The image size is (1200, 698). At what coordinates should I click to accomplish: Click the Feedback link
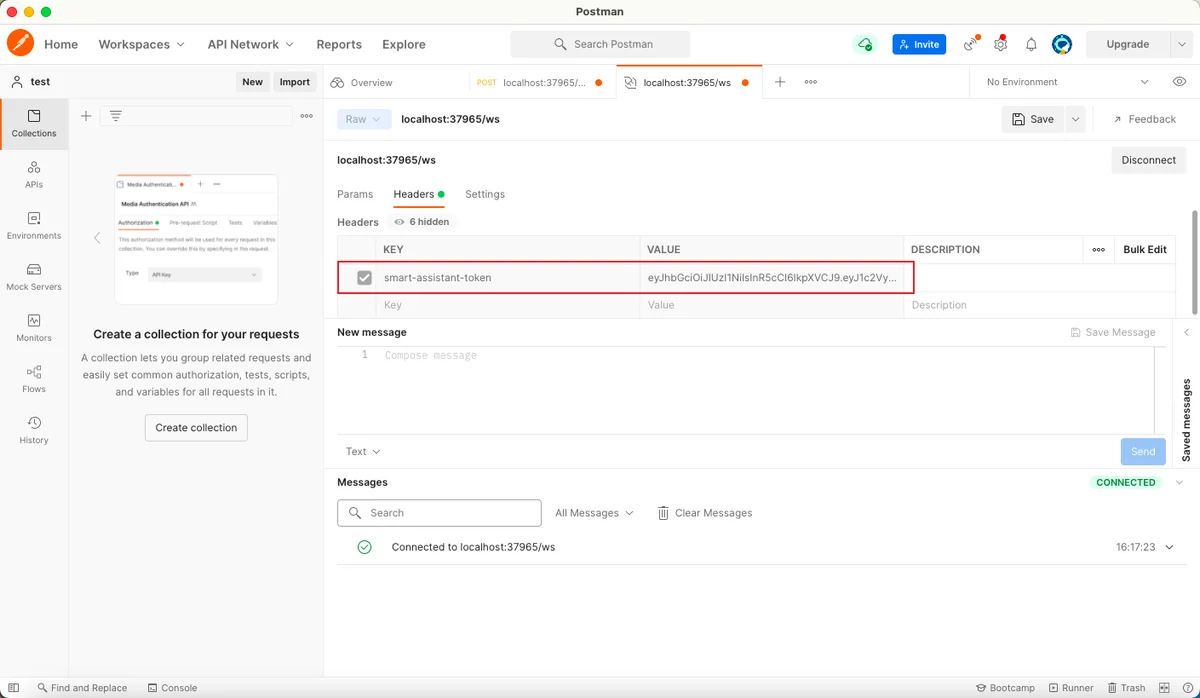click(x=1144, y=119)
